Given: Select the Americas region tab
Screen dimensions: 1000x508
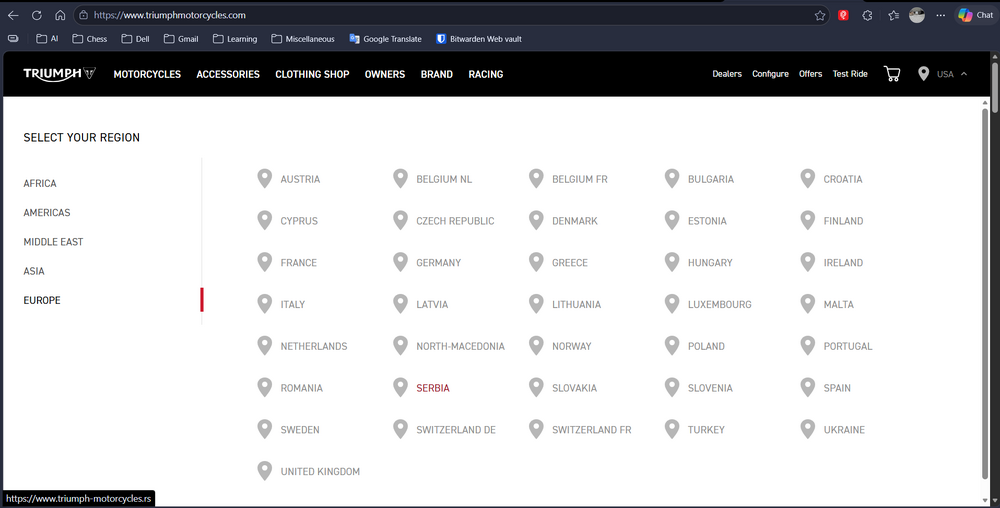Looking at the screenshot, I should tap(47, 213).
